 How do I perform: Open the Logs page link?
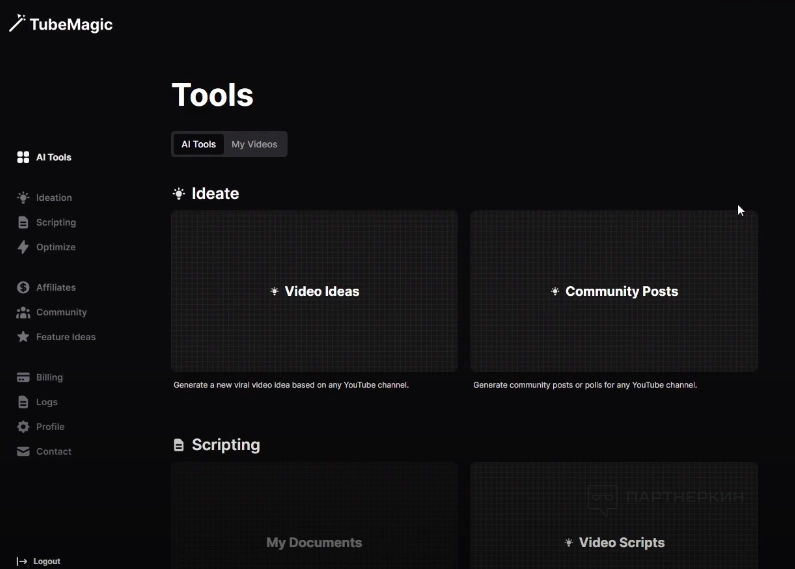click(47, 402)
